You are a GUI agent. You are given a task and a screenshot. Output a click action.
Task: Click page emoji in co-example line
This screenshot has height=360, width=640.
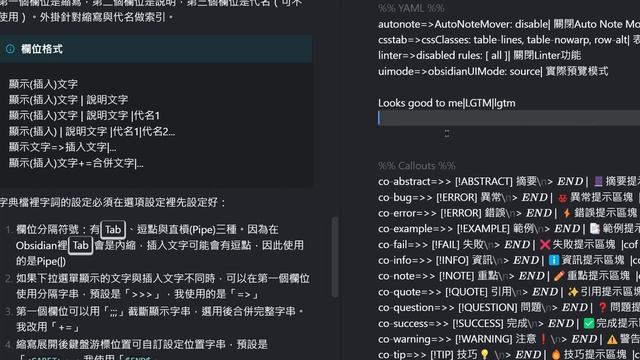(595, 229)
